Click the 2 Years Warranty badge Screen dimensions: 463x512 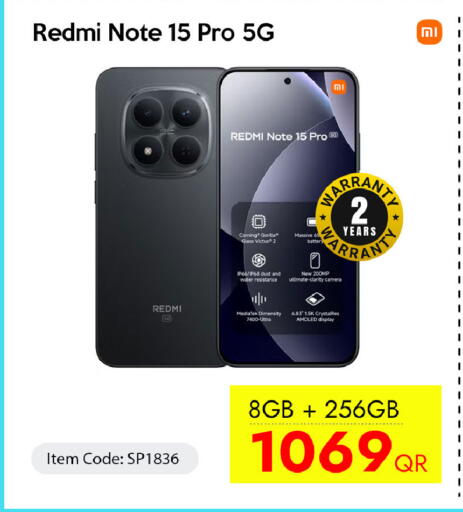point(359,217)
